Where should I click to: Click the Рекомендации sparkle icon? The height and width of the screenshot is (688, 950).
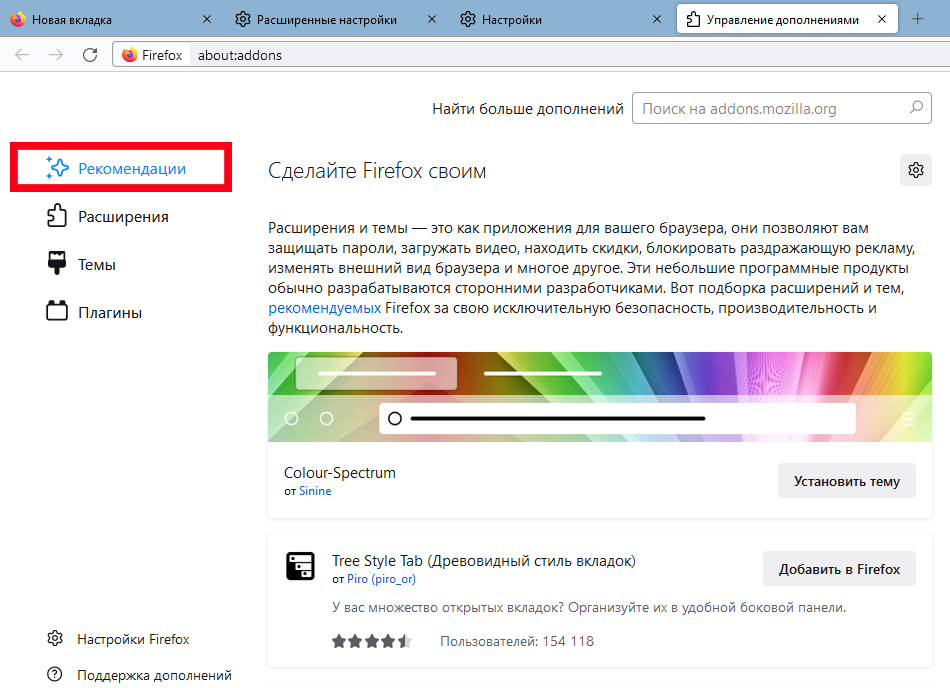point(58,168)
